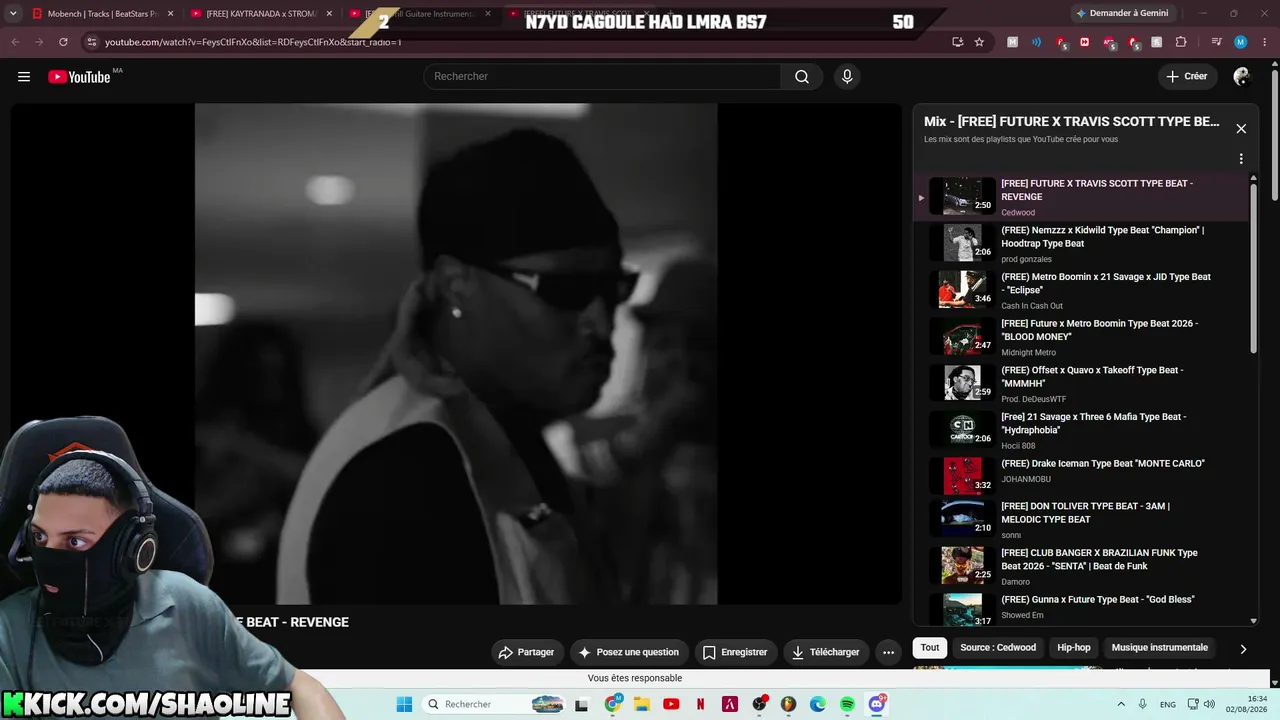Screen dimensions: 1280x720
Task: Close the Mix playlist panel
Action: point(1241,129)
